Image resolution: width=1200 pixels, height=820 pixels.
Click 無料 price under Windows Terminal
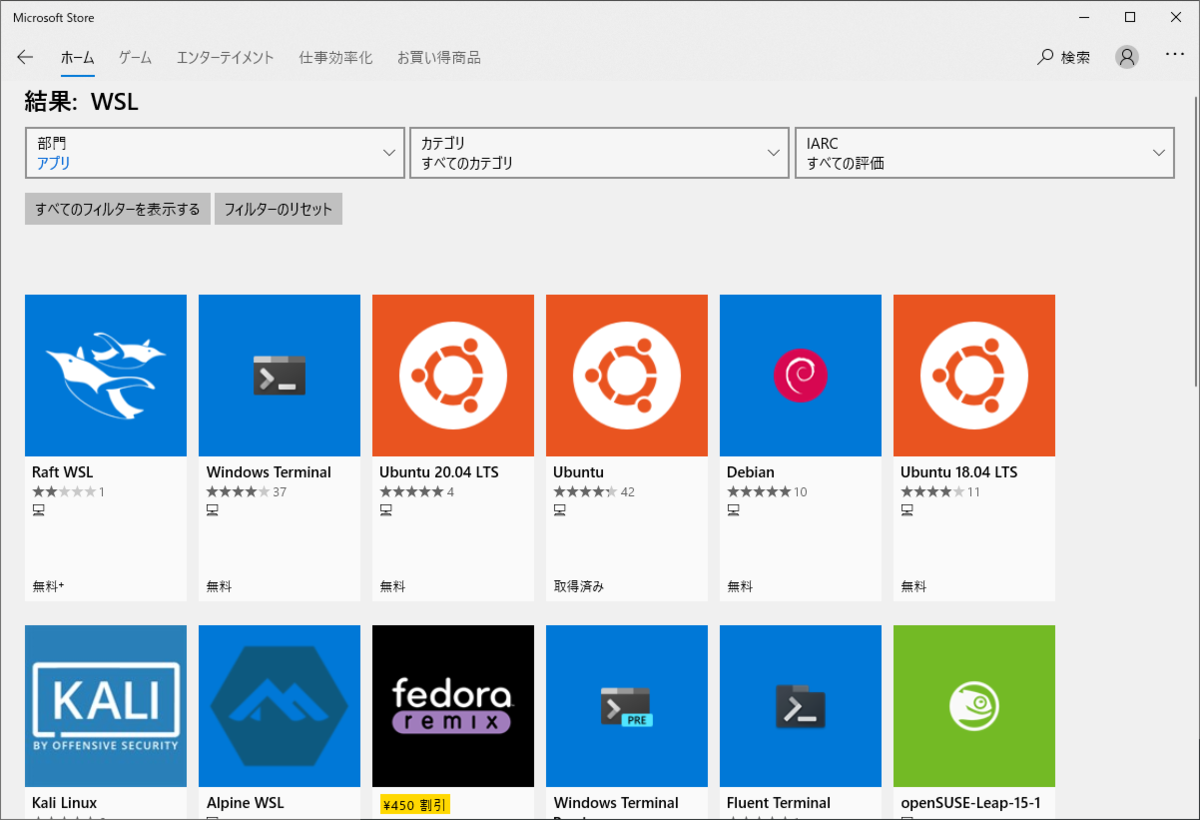pos(219,586)
